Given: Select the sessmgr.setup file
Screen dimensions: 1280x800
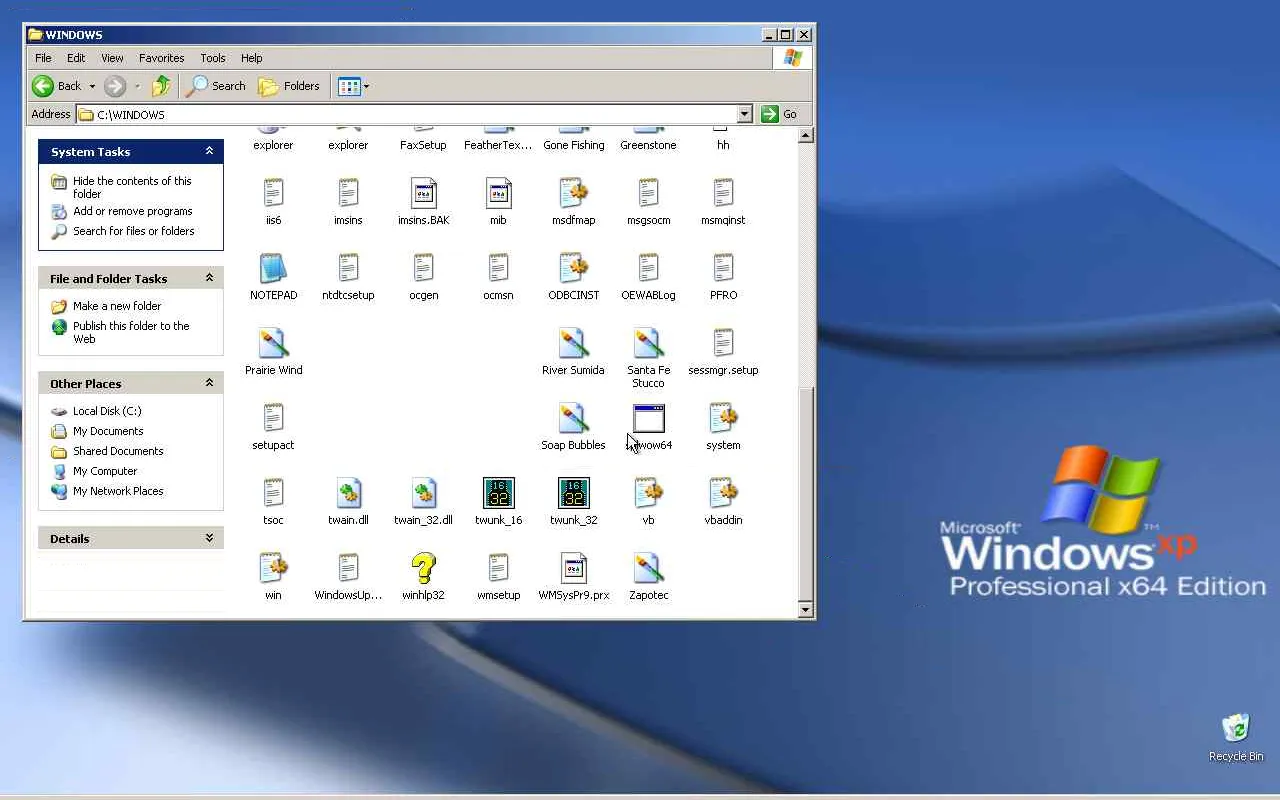Looking at the screenshot, I should coord(723,343).
